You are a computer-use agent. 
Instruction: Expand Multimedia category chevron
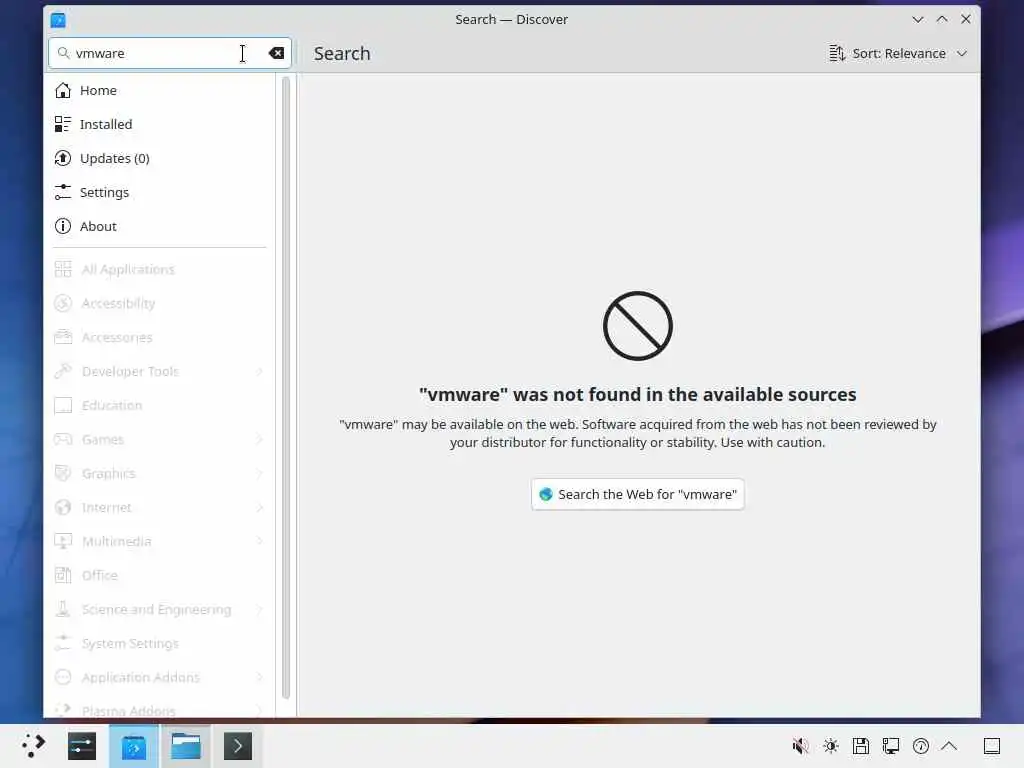260,541
